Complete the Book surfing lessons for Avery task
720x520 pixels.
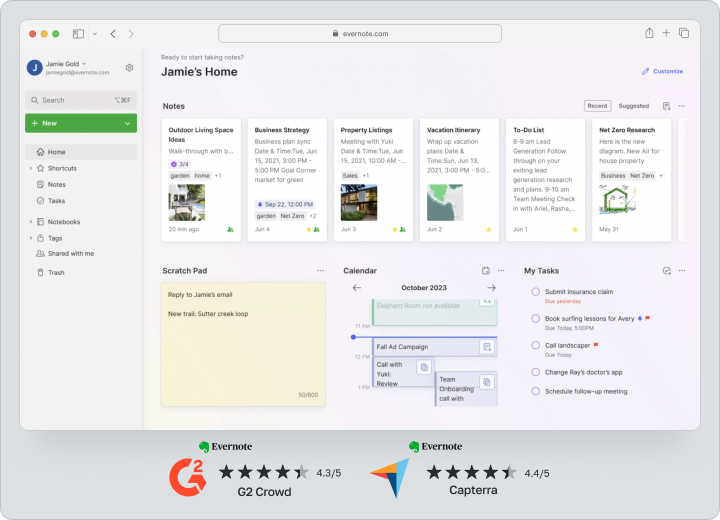click(x=535, y=318)
